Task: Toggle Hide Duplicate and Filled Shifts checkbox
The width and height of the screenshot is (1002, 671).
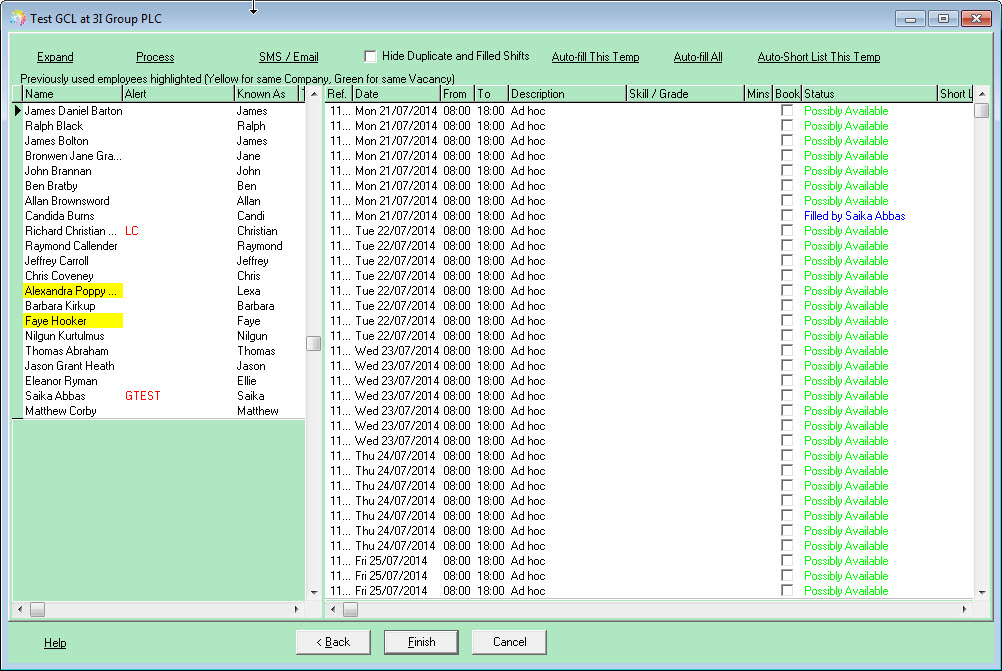Action: [370, 56]
